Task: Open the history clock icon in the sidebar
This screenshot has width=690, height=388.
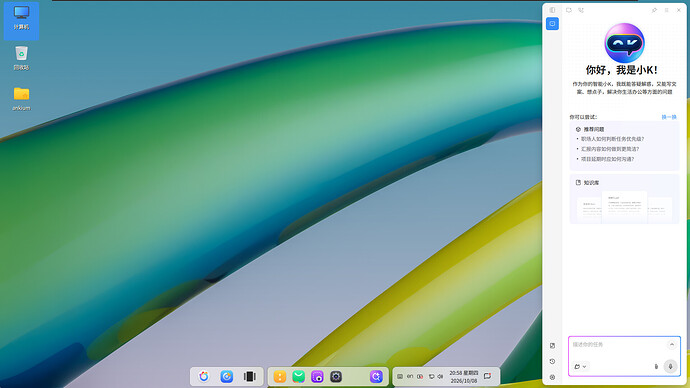Action: 552,362
